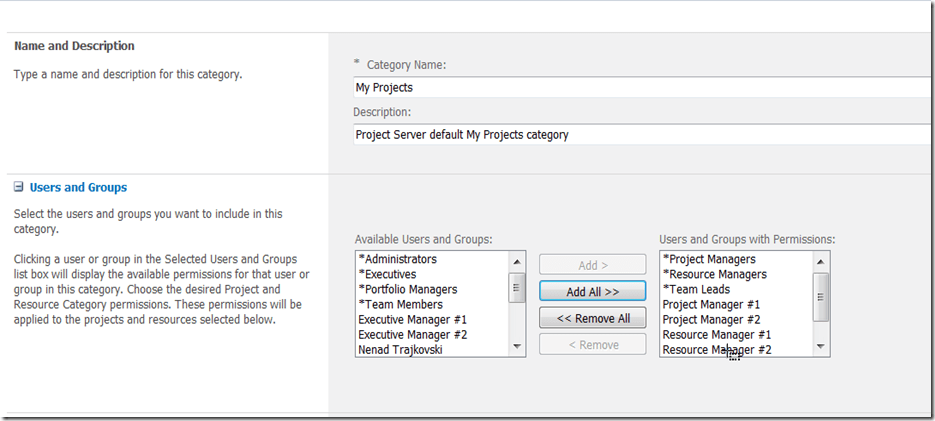Collapse the Users and Groups section icon

point(18,187)
